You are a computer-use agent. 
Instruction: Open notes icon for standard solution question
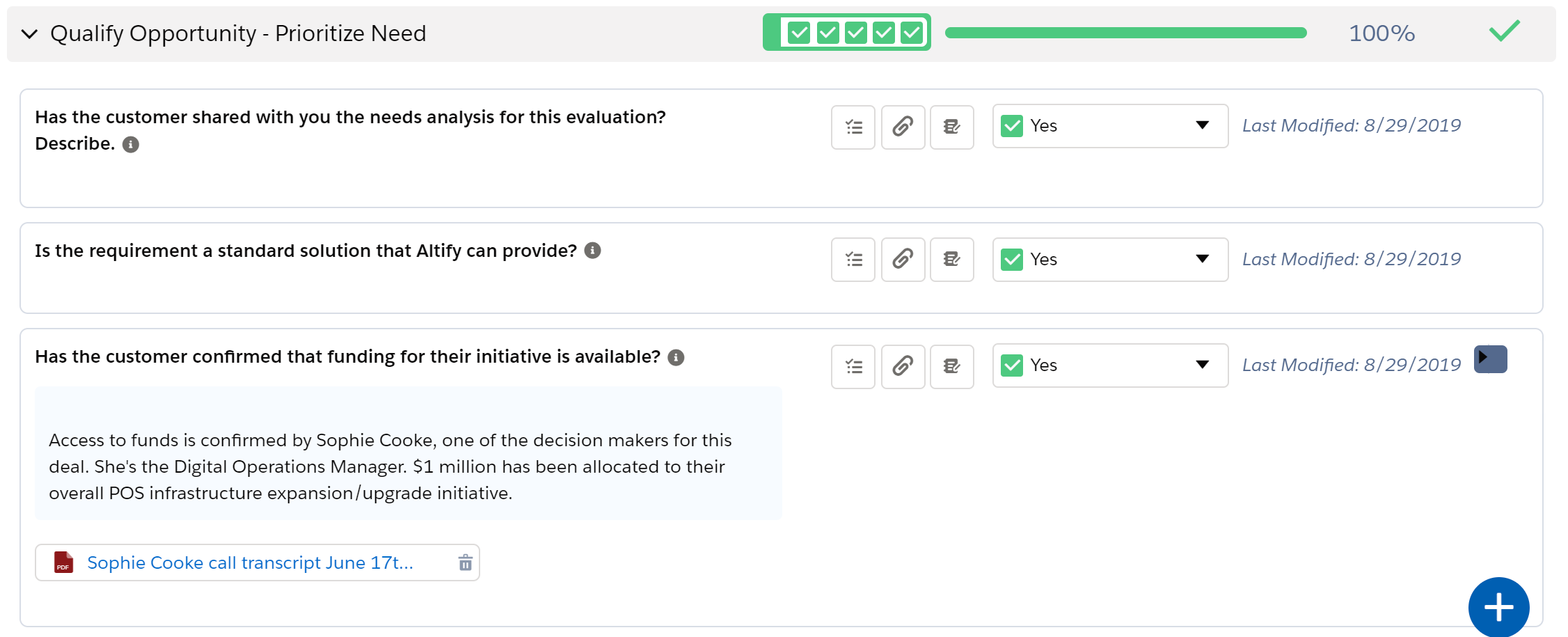(952, 260)
